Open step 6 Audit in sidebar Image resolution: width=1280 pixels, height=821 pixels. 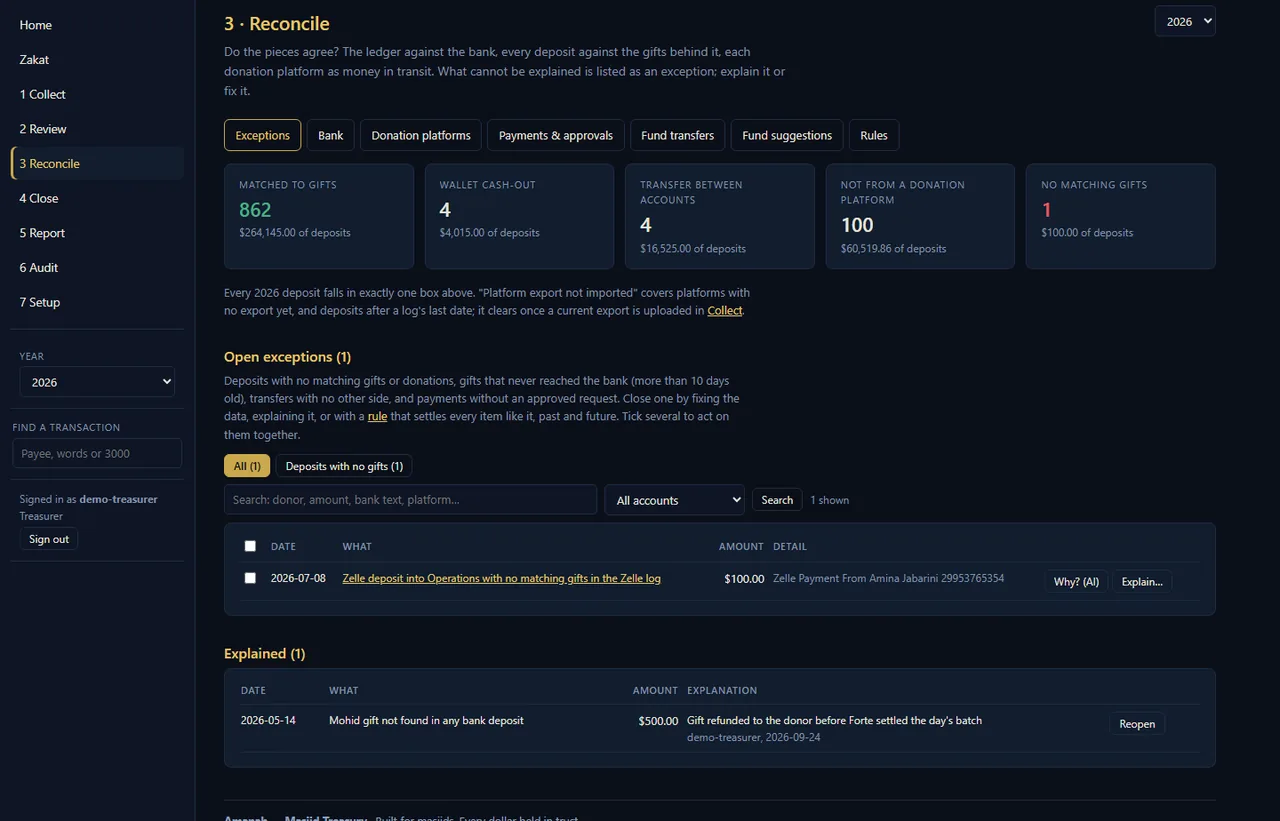[97, 268]
